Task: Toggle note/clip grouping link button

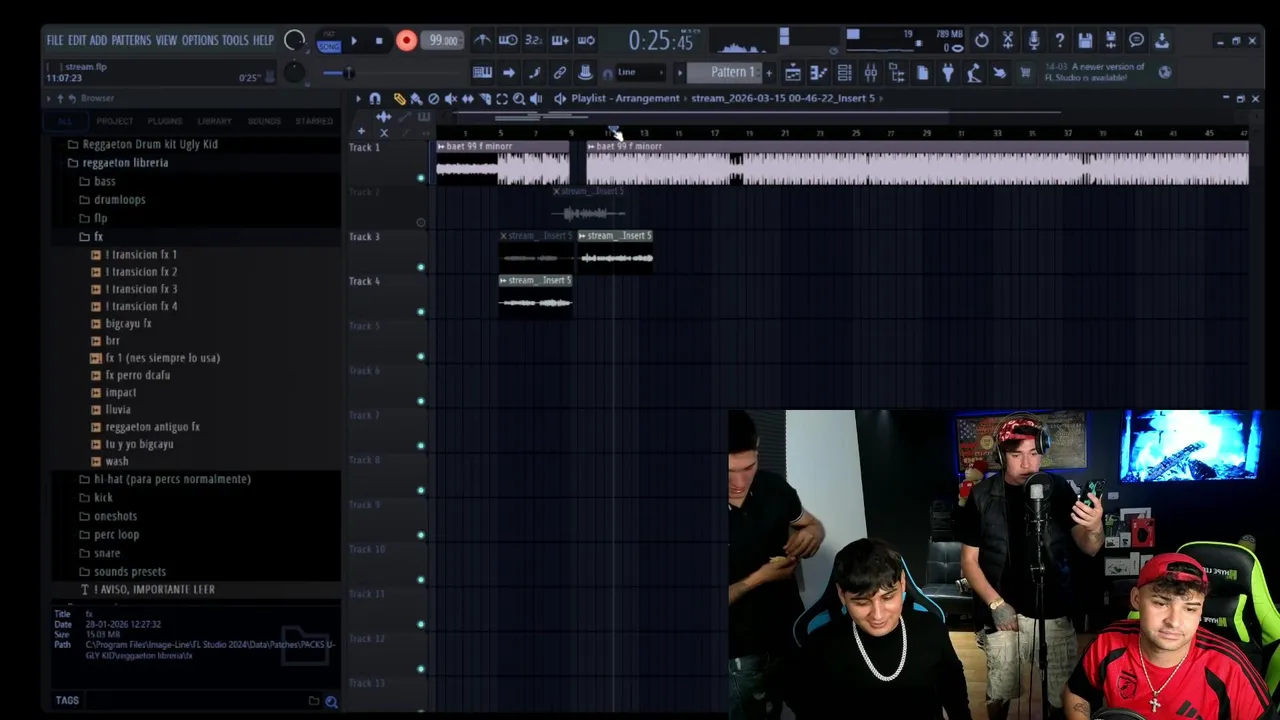Action: (560, 72)
